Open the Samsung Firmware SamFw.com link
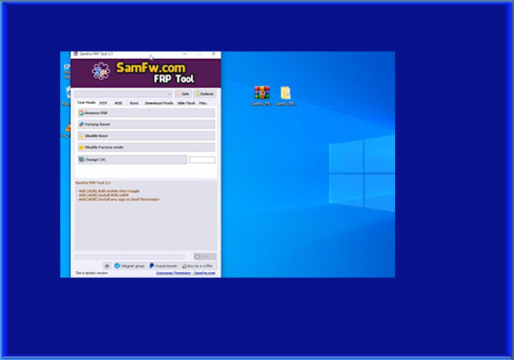The height and width of the screenshot is (360, 514). pos(186,273)
